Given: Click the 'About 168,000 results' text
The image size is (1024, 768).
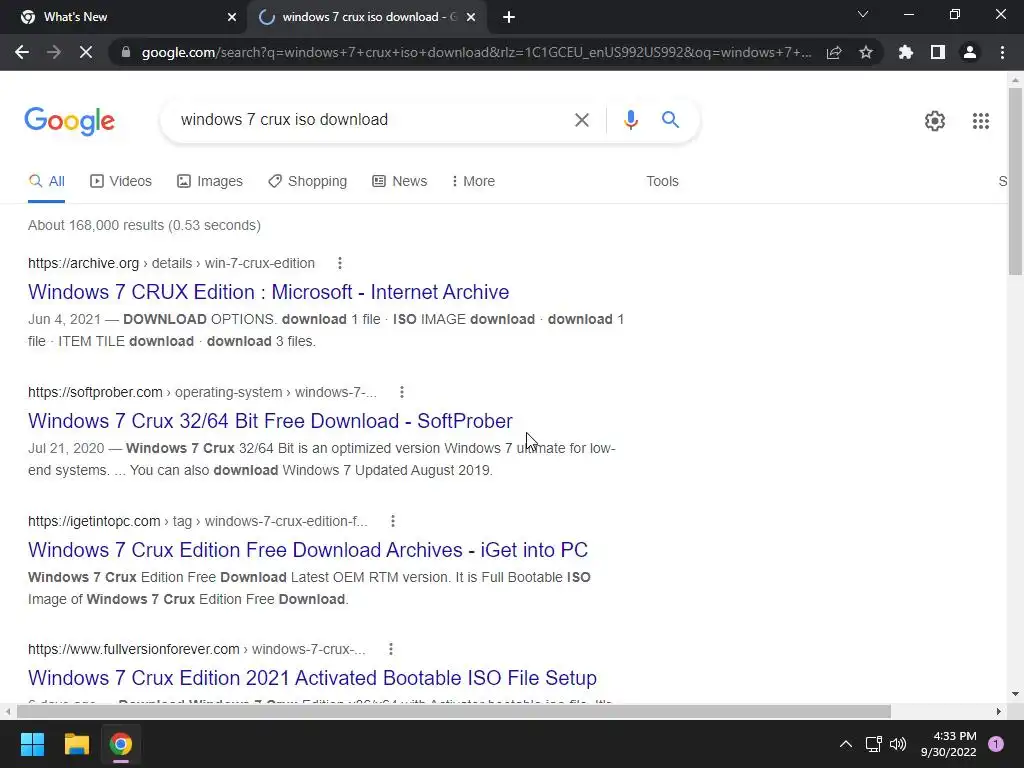Looking at the screenshot, I should (x=144, y=225).
